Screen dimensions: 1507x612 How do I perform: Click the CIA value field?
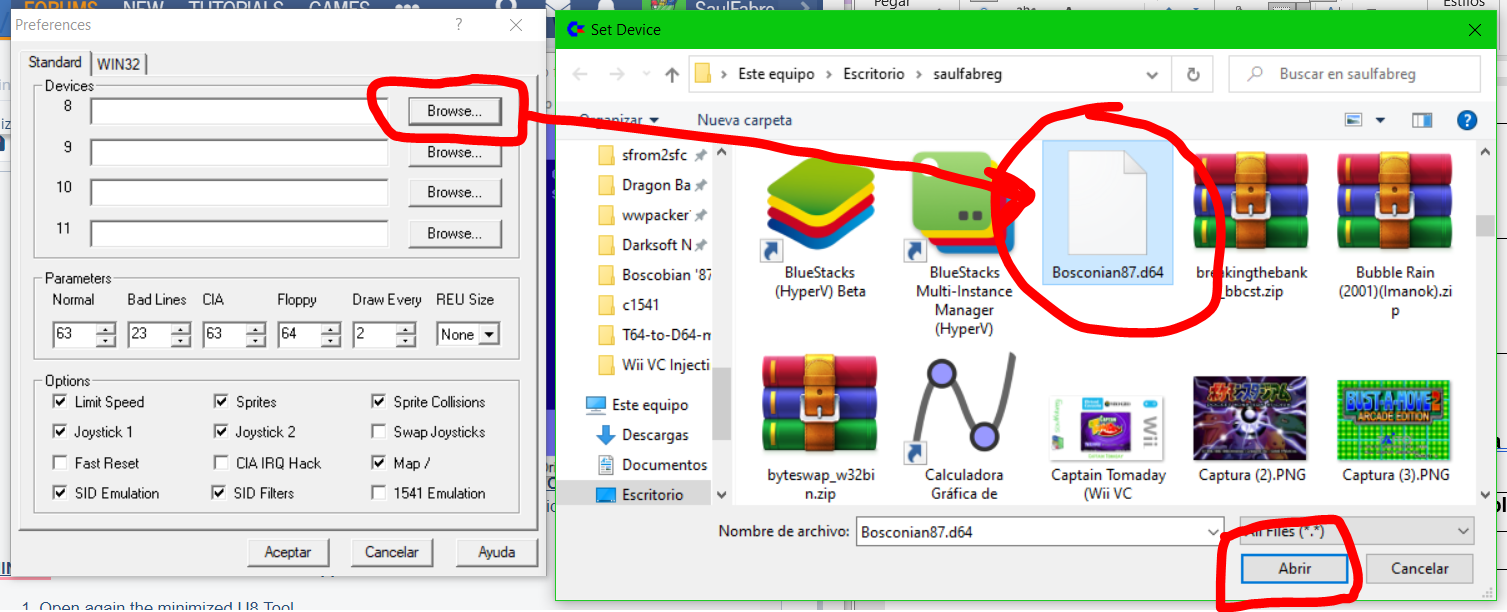(225, 334)
